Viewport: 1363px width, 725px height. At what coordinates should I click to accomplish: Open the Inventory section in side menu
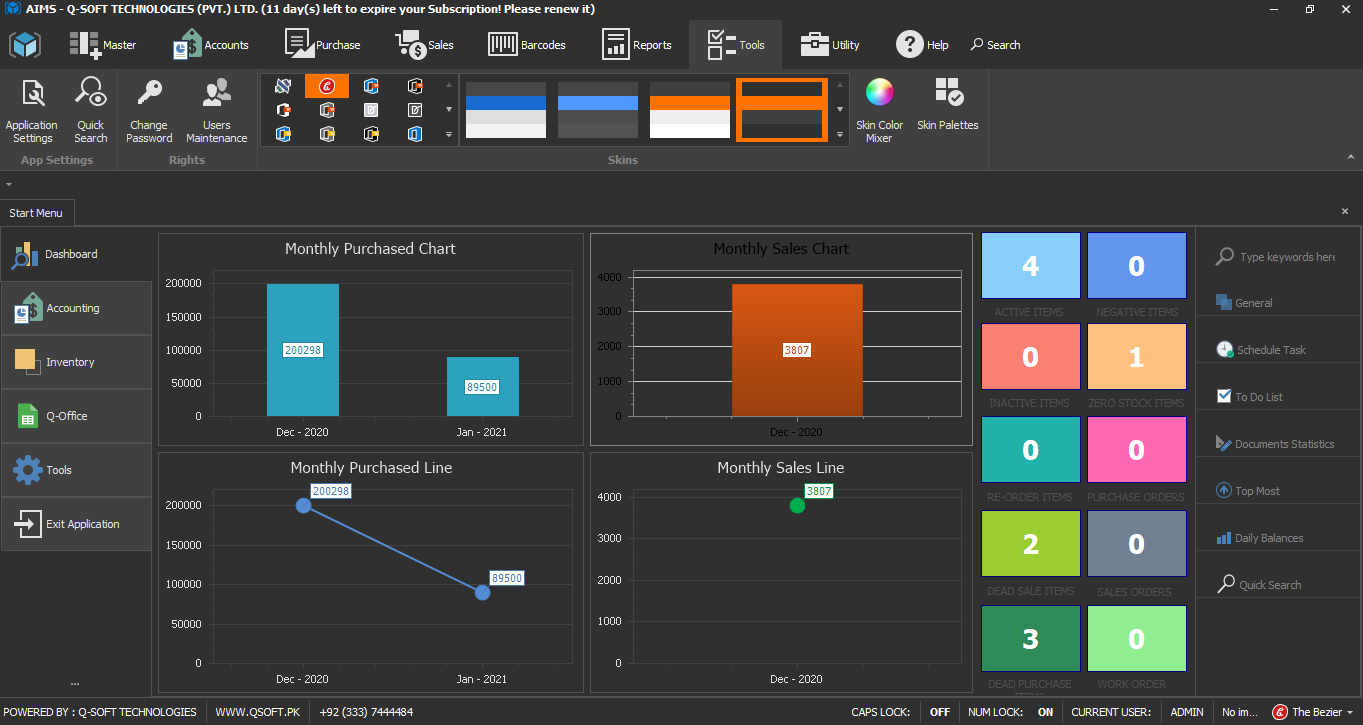(76, 363)
